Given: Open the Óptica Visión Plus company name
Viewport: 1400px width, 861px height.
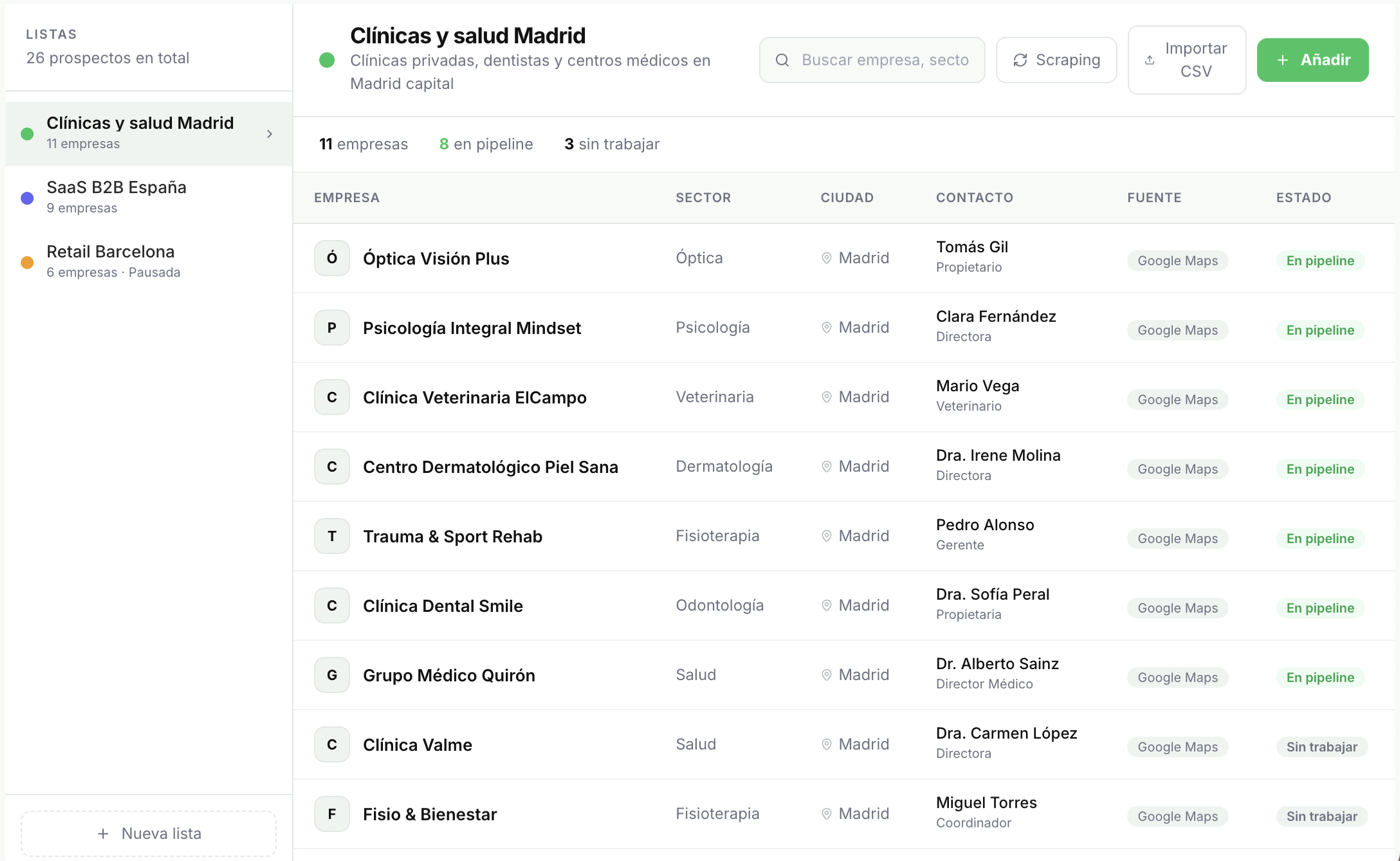Looking at the screenshot, I should click(x=436, y=259).
